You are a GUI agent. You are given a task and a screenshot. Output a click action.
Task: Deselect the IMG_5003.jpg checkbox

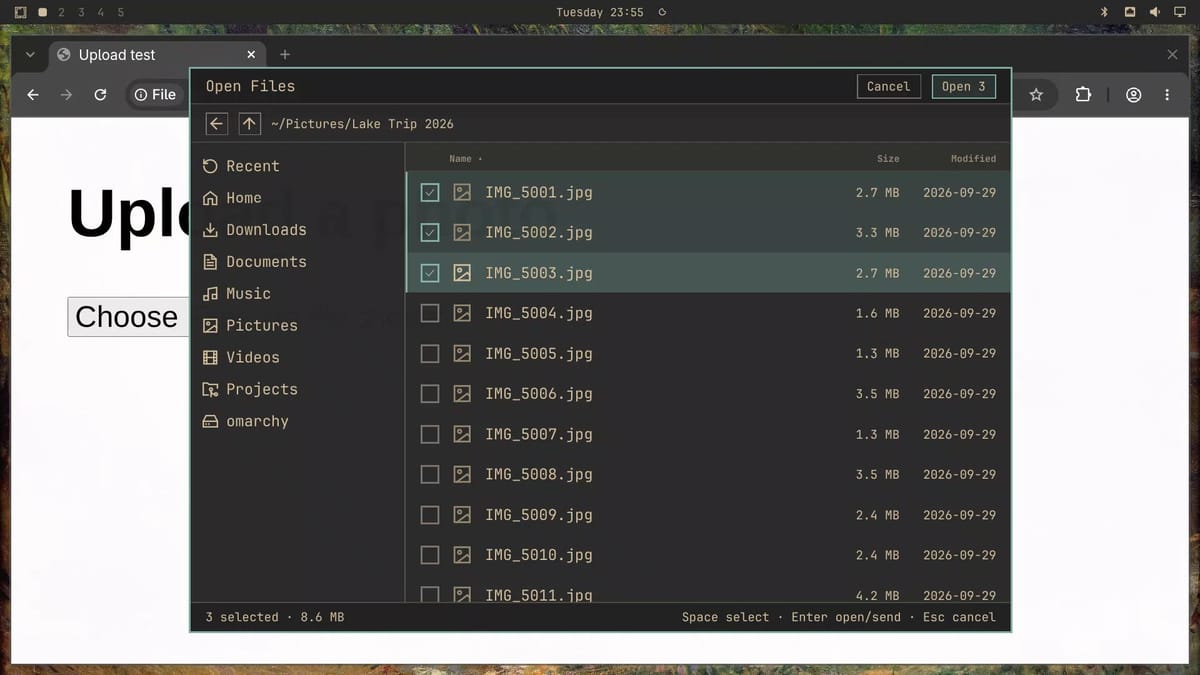(x=430, y=273)
